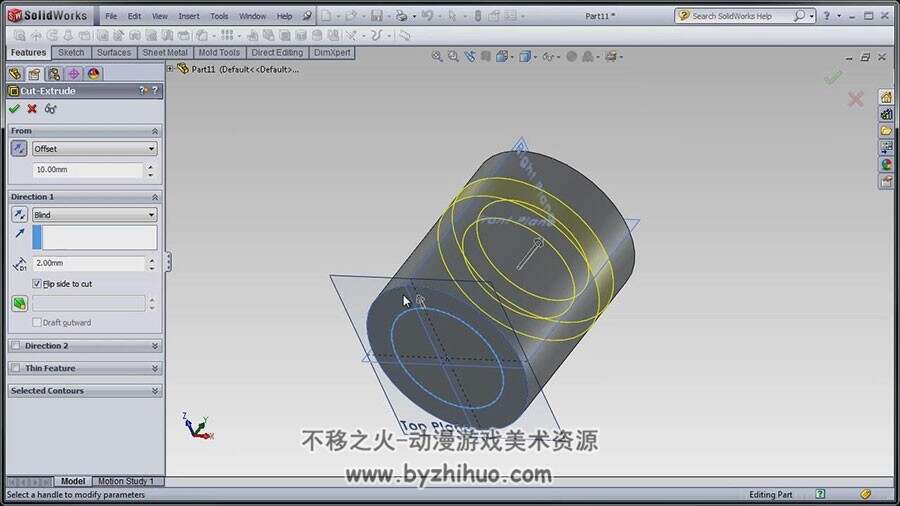Click the Model tab at bottom
This screenshot has width=900, height=506.
click(x=73, y=481)
